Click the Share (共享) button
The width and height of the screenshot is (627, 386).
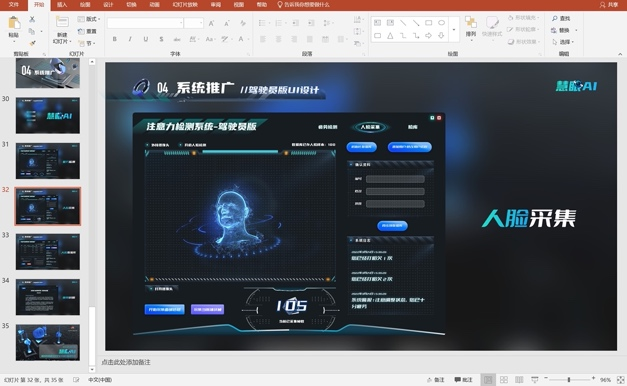609,5
